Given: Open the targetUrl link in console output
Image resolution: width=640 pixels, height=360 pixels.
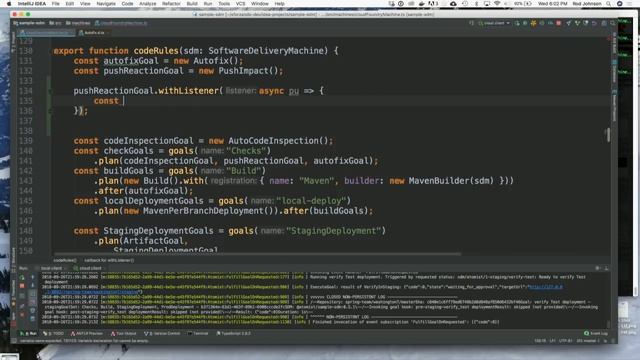Looking at the screenshot, I should tap(545, 287).
